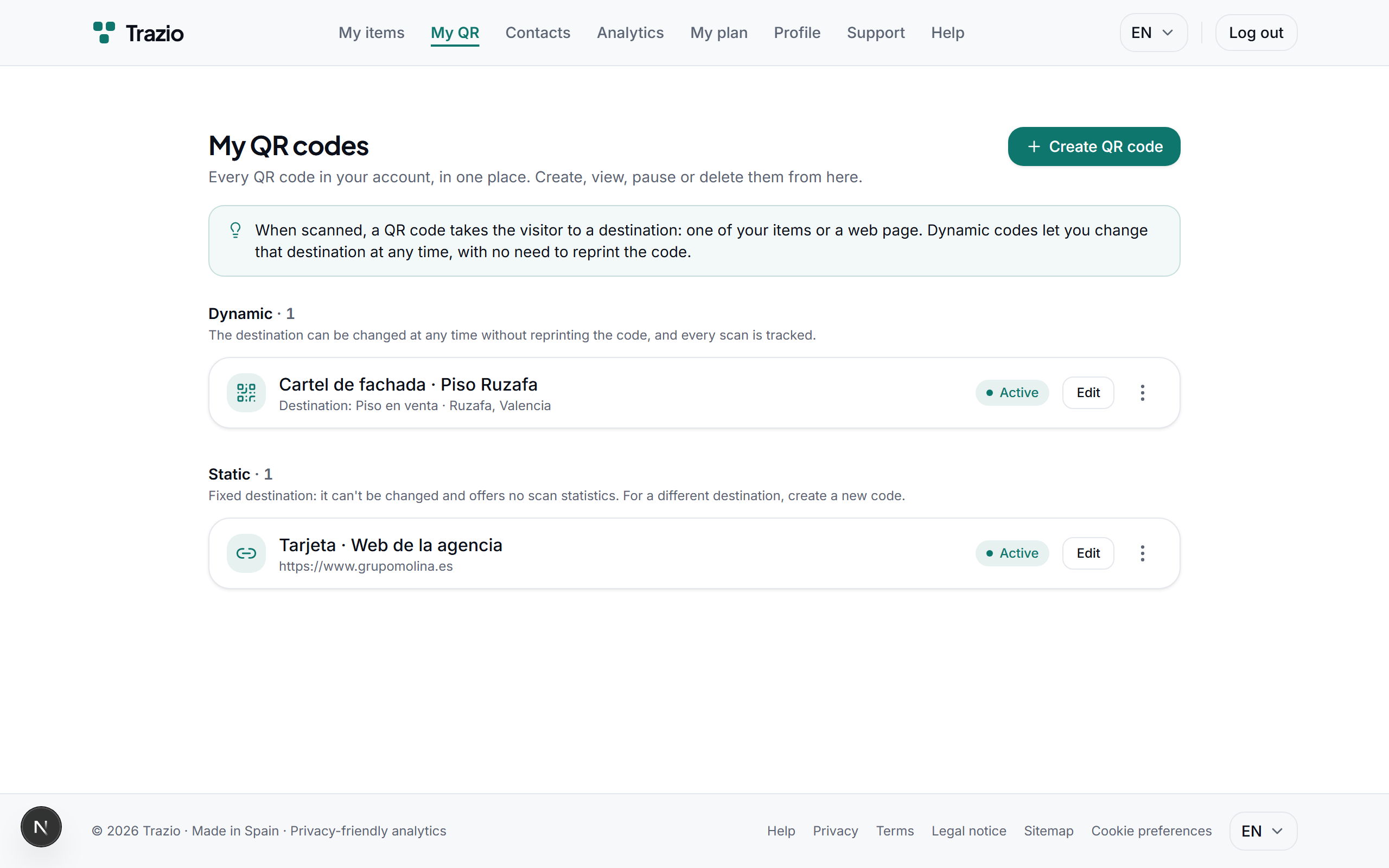Open the Contacts tab
This screenshot has width=1389, height=868.
click(538, 33)
